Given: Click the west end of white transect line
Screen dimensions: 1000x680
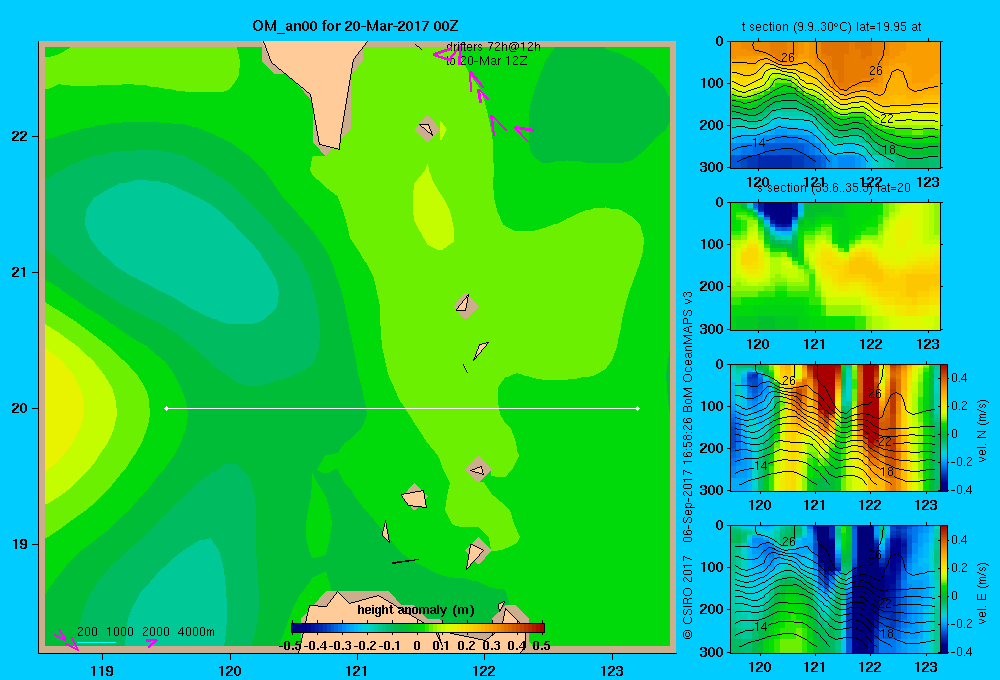Looking at the screenshot, I should point(166,408).
